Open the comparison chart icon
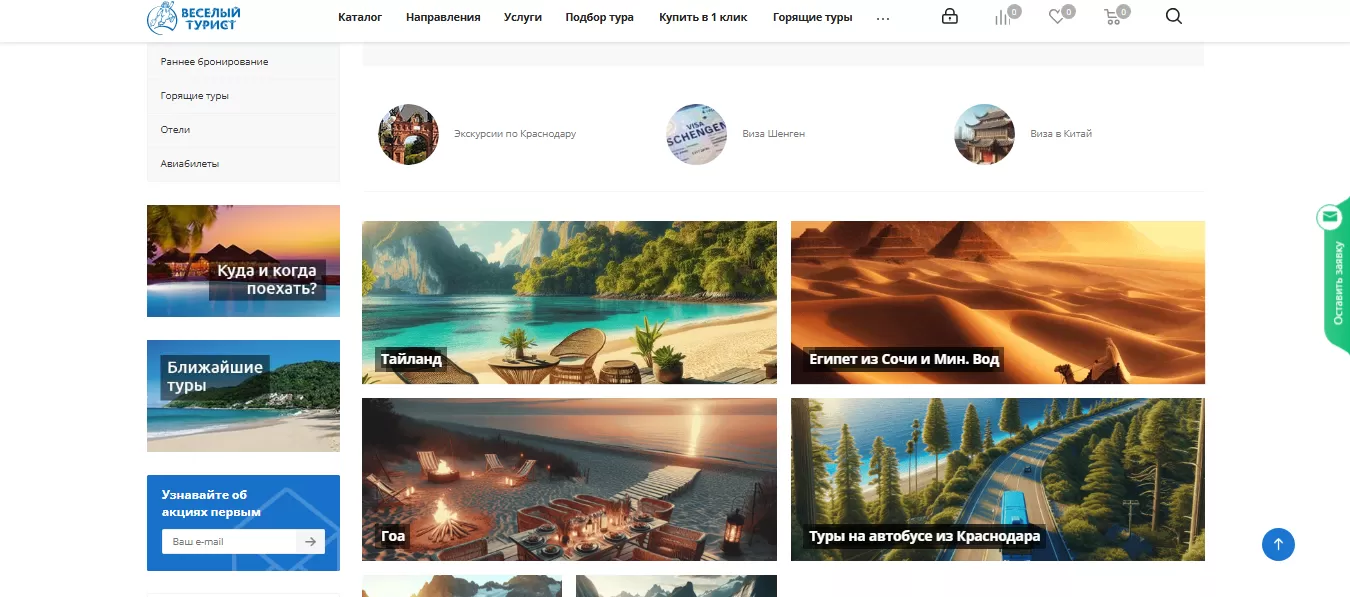Viewport: 1350px width, 597px height. point(1002,17)
